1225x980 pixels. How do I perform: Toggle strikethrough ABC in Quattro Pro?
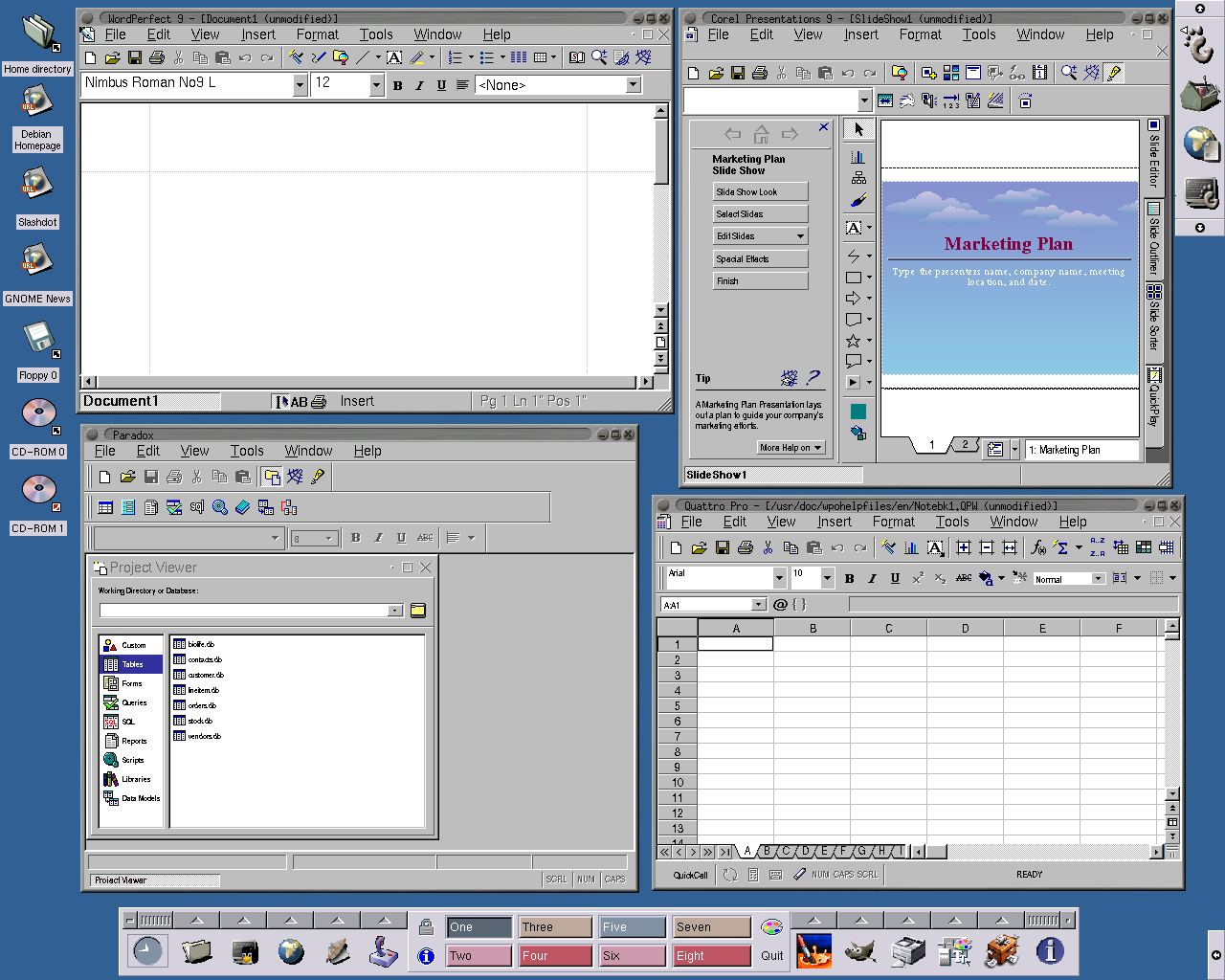[x=964, y=578]
